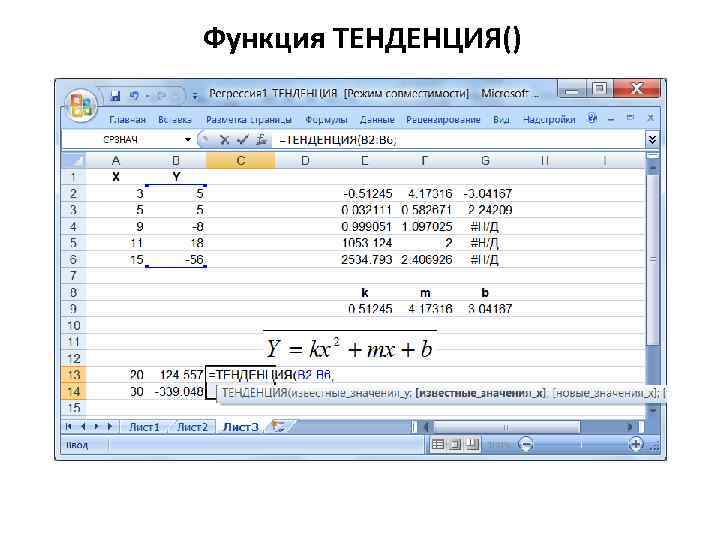The image size is (720, 540).
Task: Open Insert Function fx dialog
Action: click(x=261, y=140)
